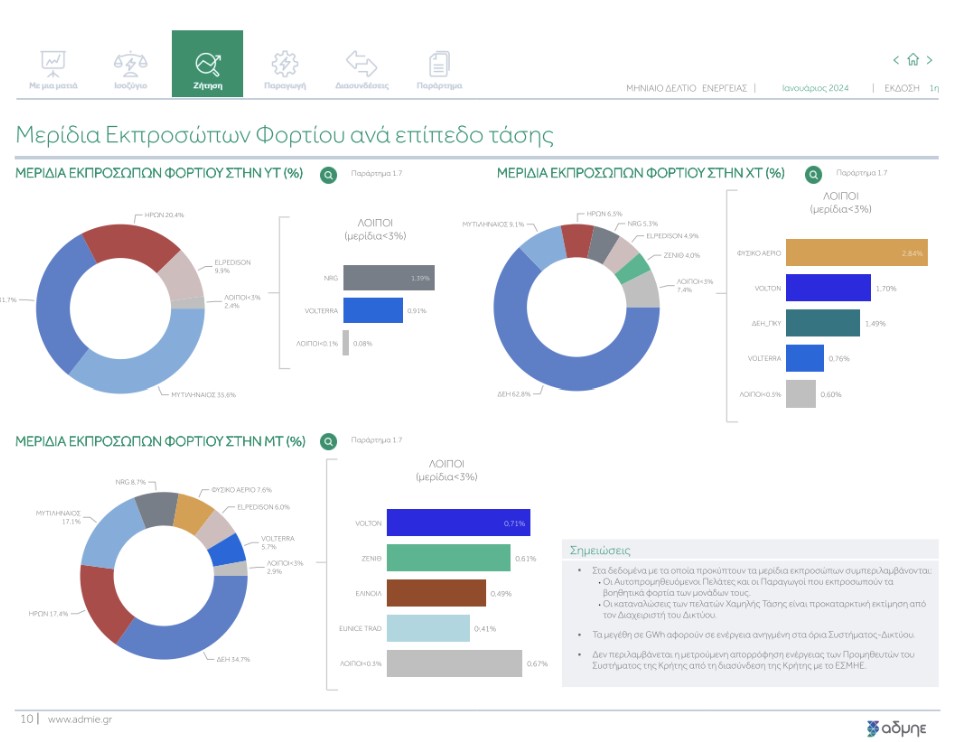Screen dimensions: 975x742
Task: Open the Διασυνδέσεις arrows section
Action: pos(361,69)
